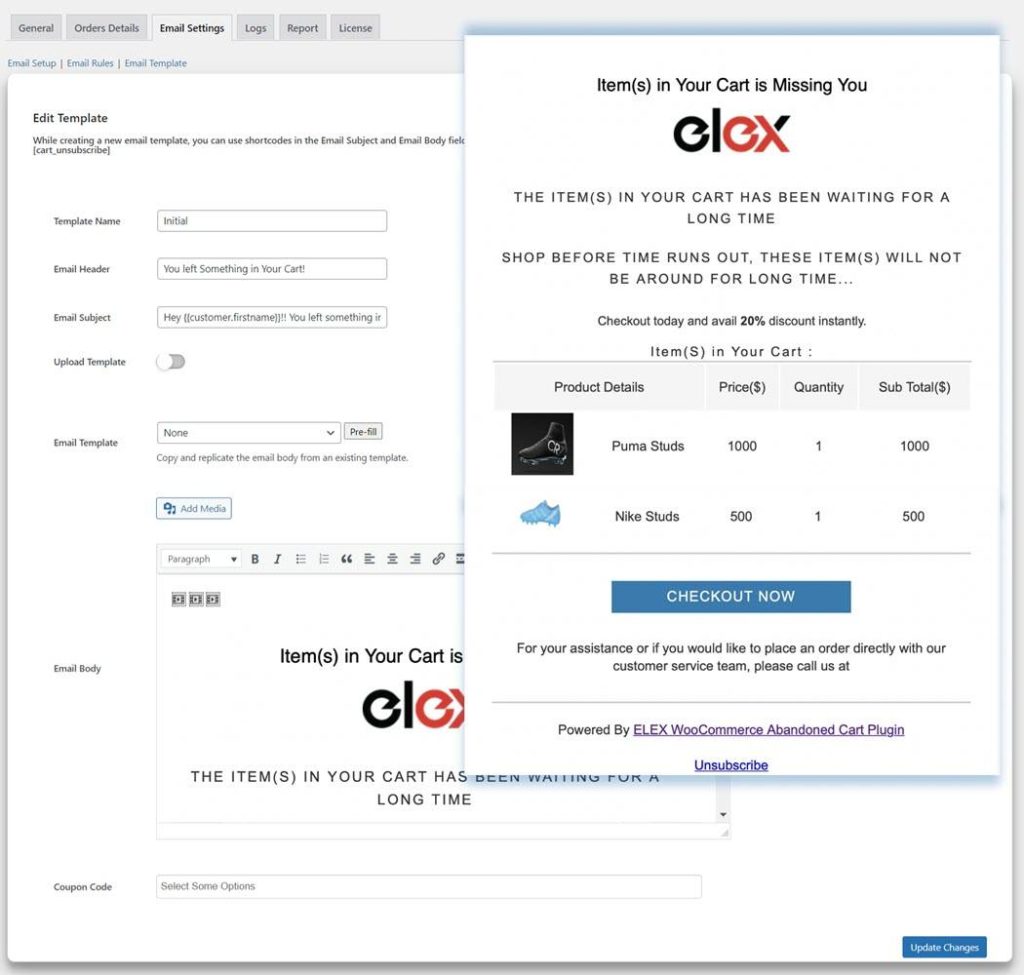Click the Nike Studs product image
This screenshot has width=1024, height=975.
540,515
